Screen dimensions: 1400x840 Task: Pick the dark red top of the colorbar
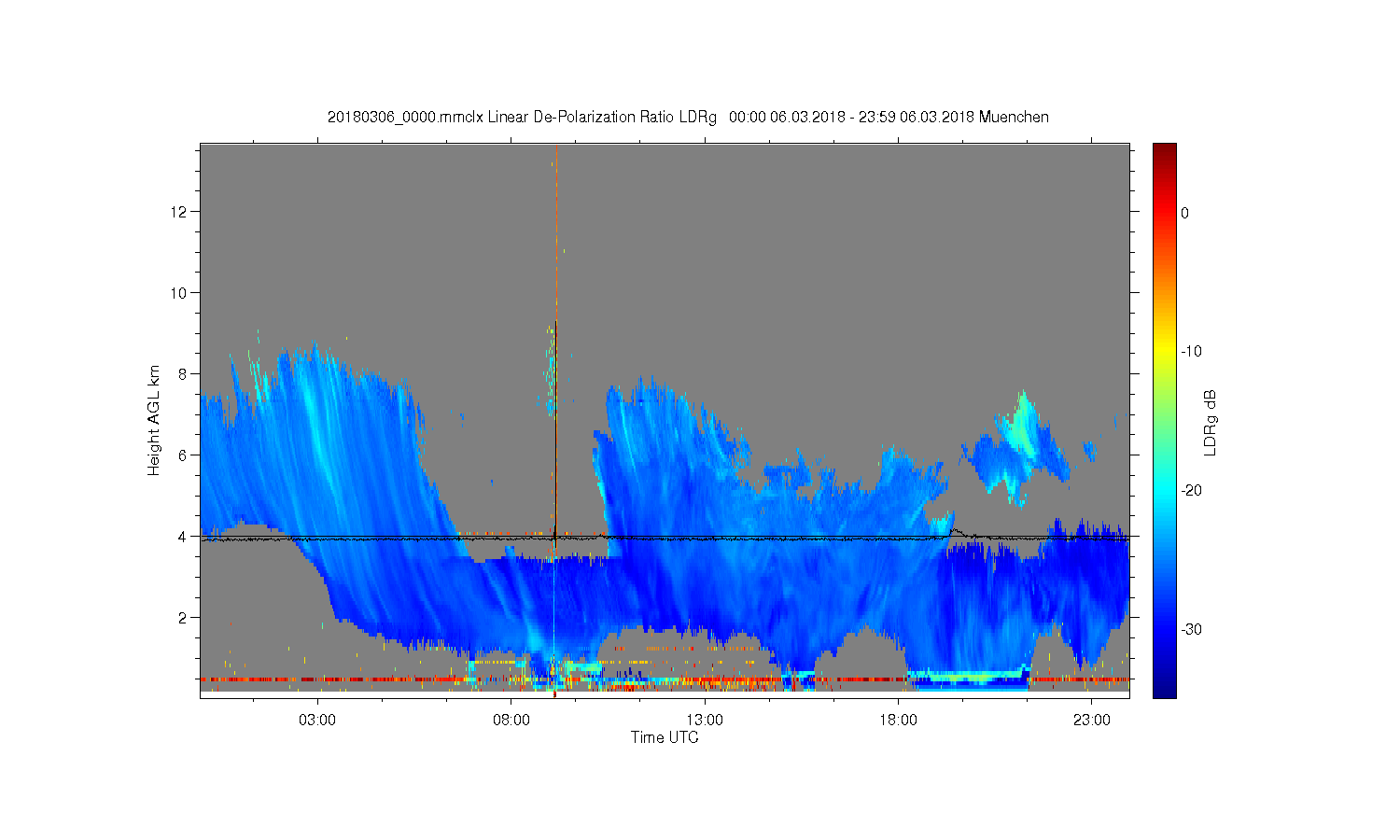[x=1165, y=151]
